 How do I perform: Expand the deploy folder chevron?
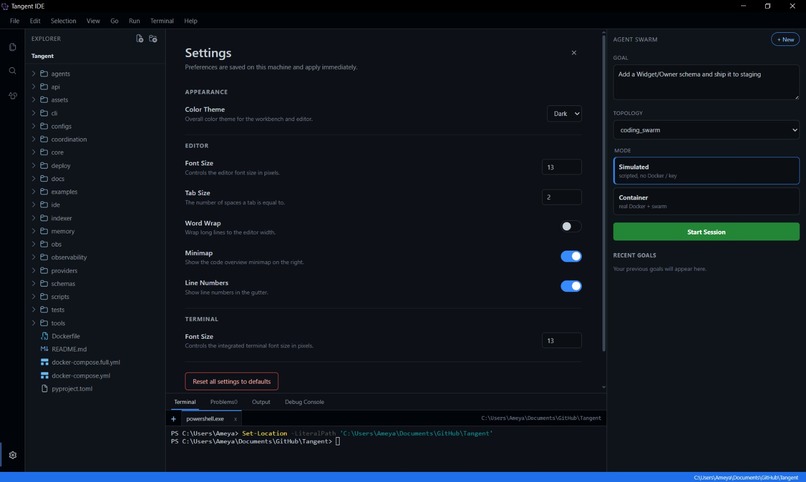[33, 165]
